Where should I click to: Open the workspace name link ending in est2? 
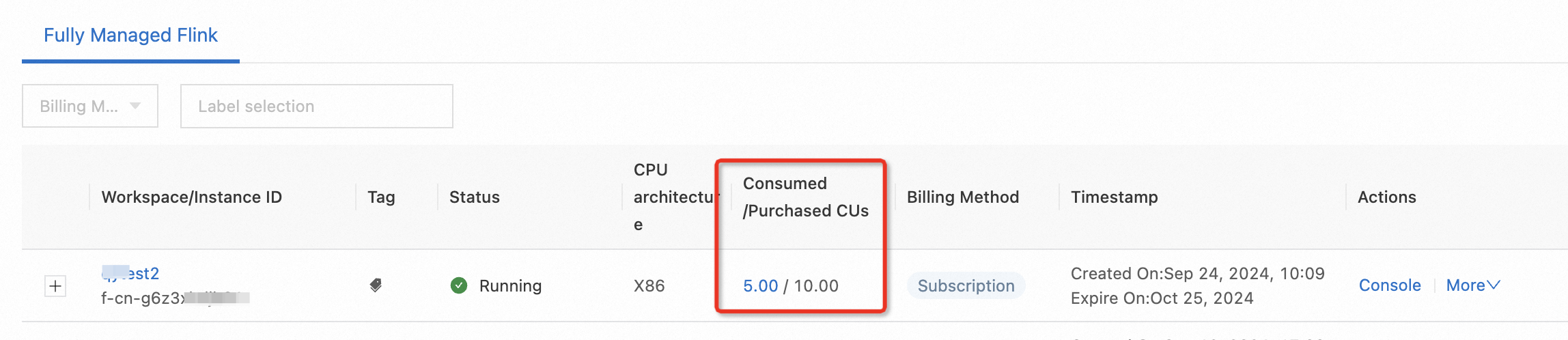(x=131, y=274)
